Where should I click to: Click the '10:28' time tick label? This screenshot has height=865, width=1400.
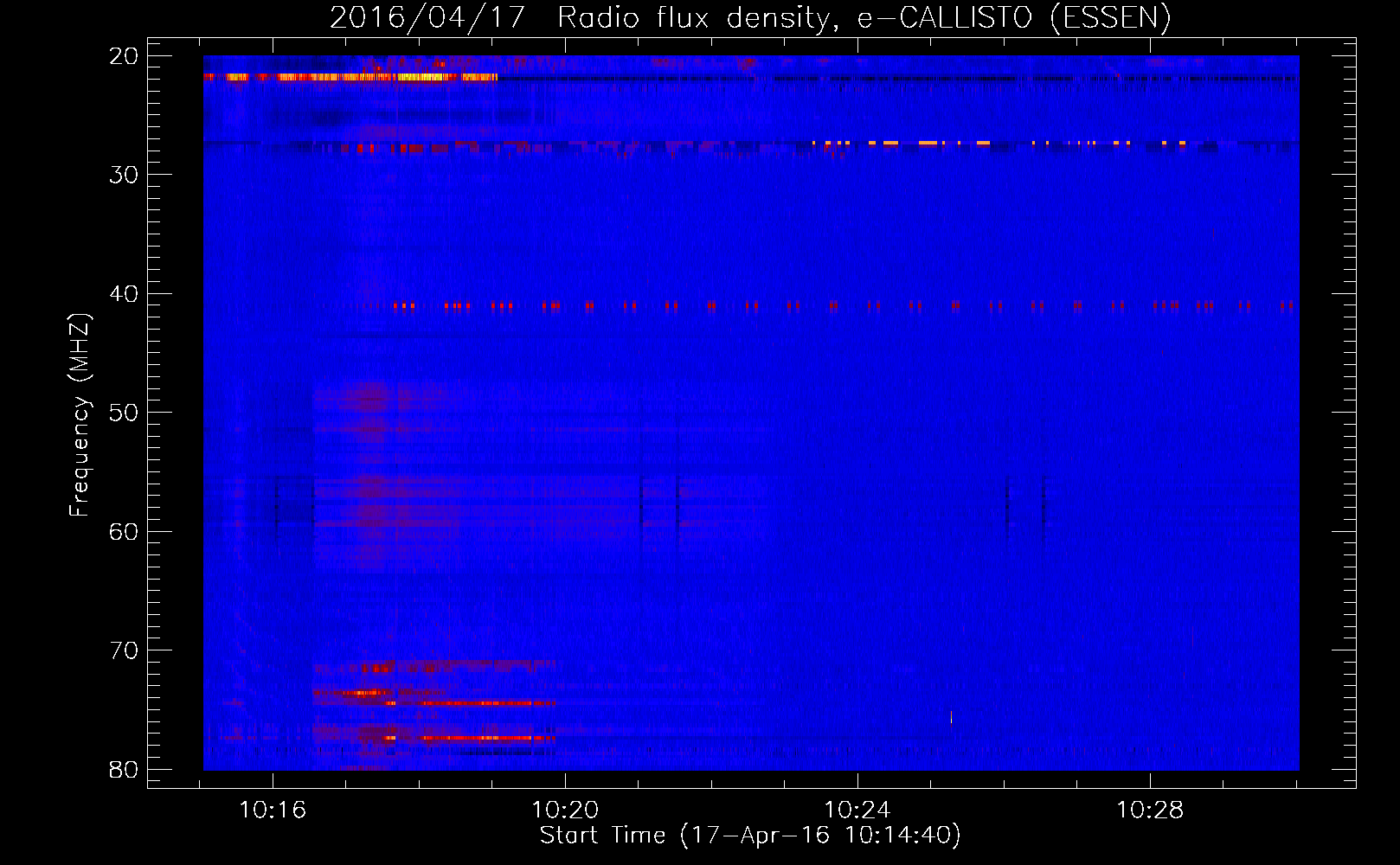tap(1150, 811)
